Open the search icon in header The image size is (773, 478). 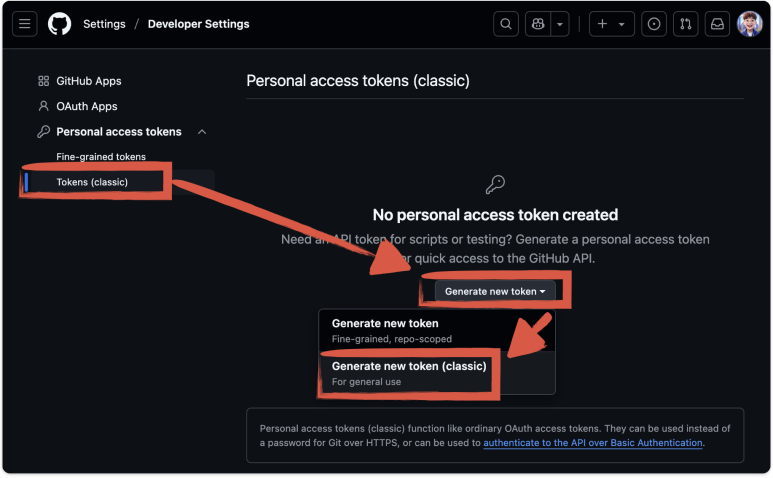click(506, 24)
